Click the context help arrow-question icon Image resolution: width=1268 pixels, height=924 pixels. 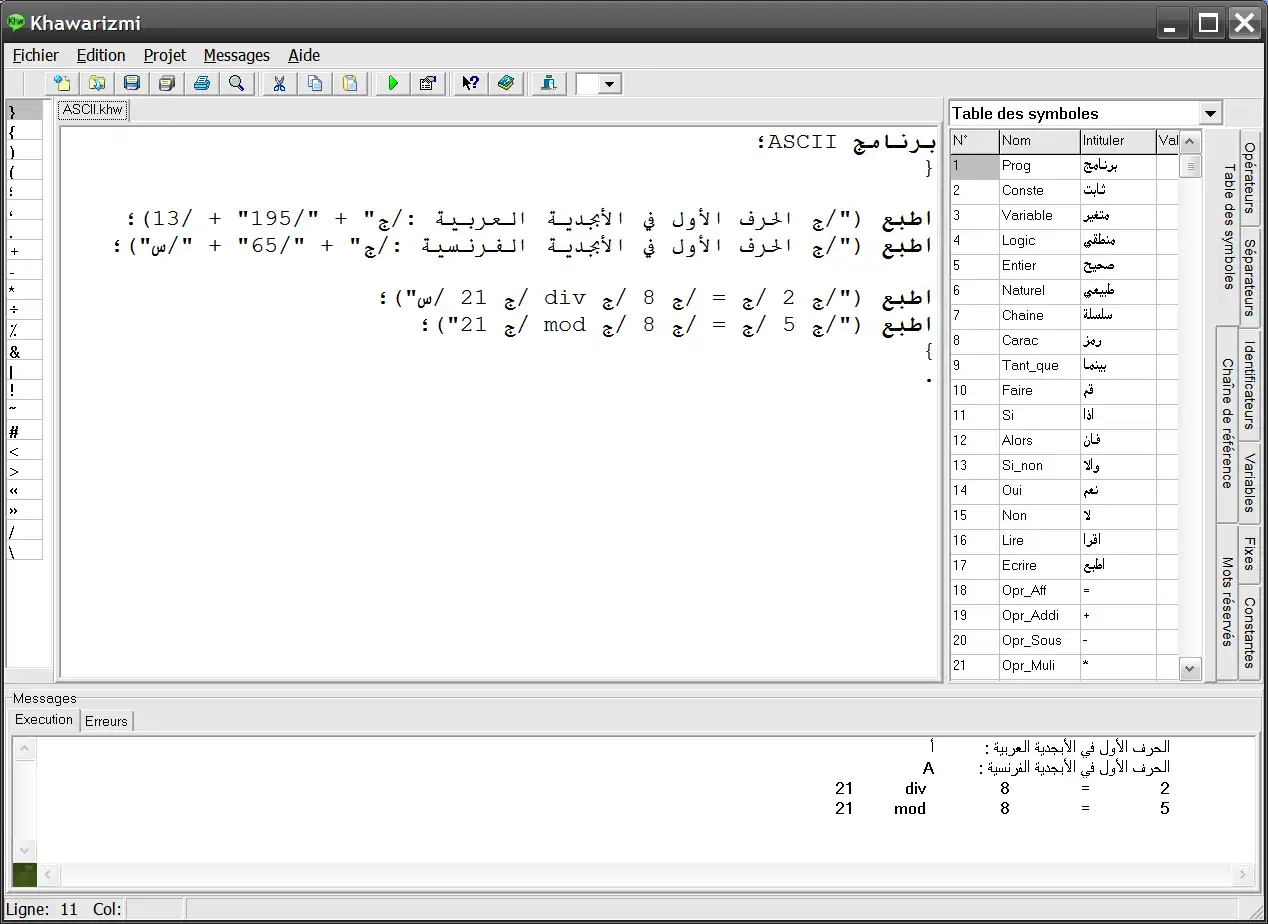[x=469, y=83]
